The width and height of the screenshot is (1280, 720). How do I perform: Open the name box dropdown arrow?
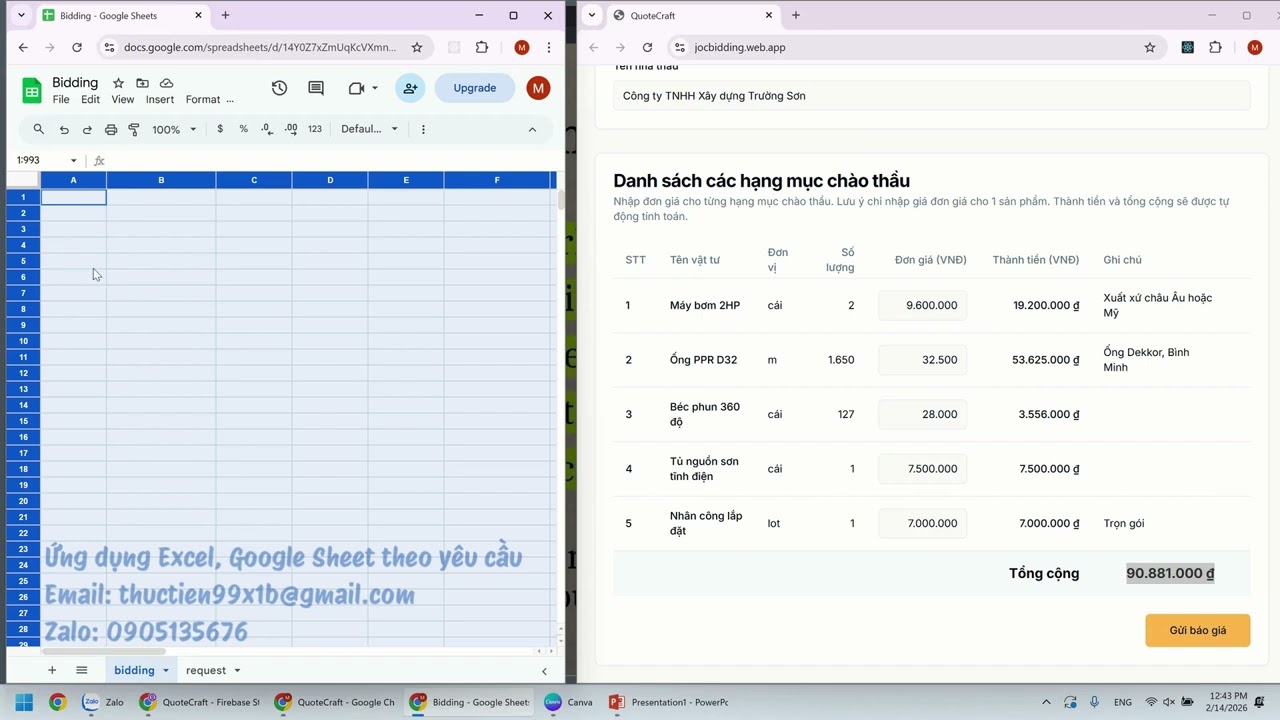tap(73, 160)
